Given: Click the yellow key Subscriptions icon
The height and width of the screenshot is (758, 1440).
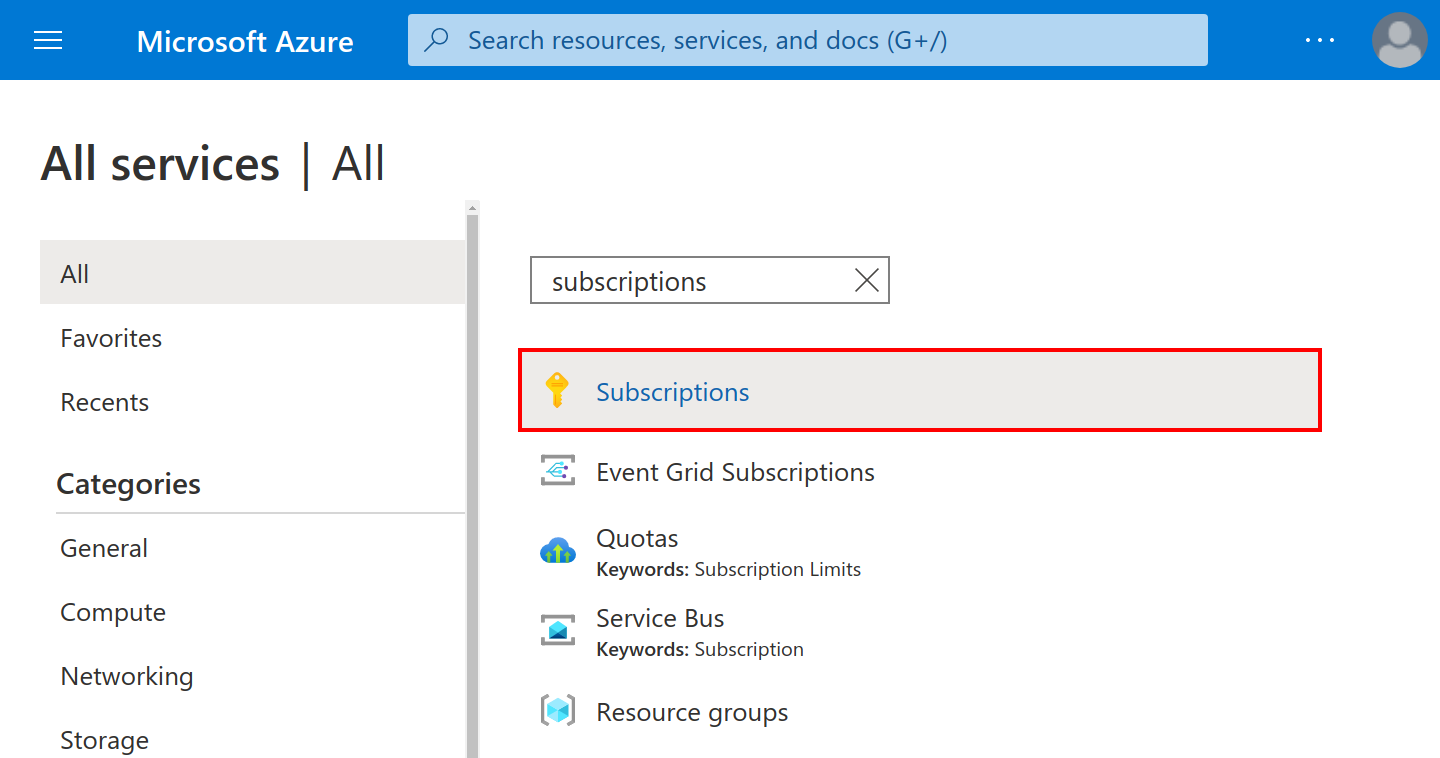Looking at the screenshot, I should (557, 390).
